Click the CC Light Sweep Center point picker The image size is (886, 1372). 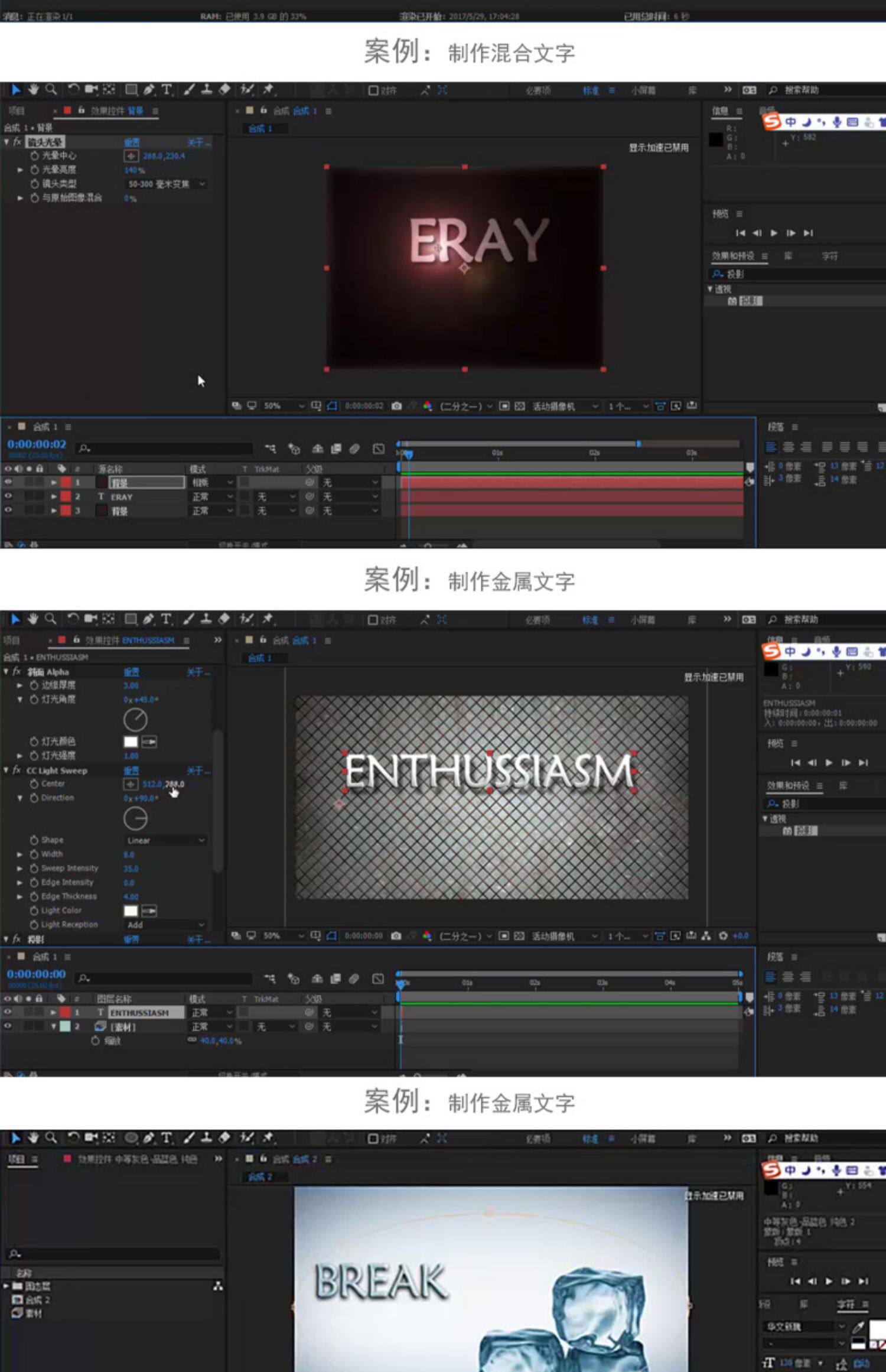pos(131,784)
